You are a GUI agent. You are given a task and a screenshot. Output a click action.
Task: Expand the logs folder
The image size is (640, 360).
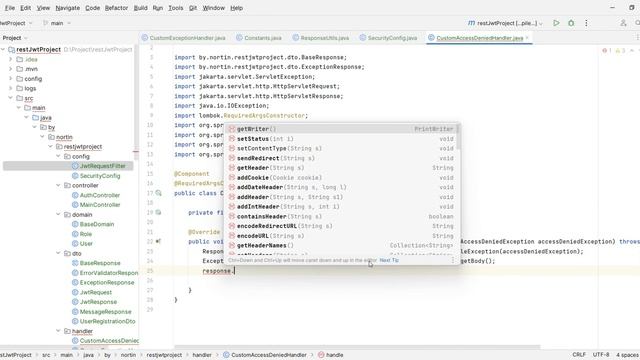coord(11,88)
